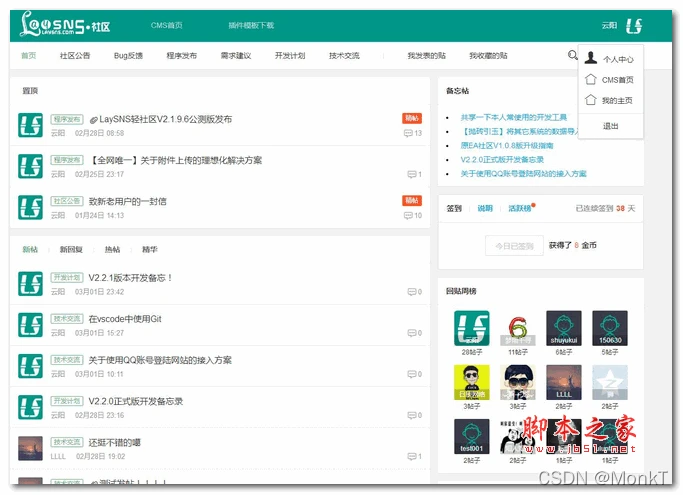Open post 关于附件上传的理想化解决方案
The image size is (683, 495).
(x=176, y=160)
